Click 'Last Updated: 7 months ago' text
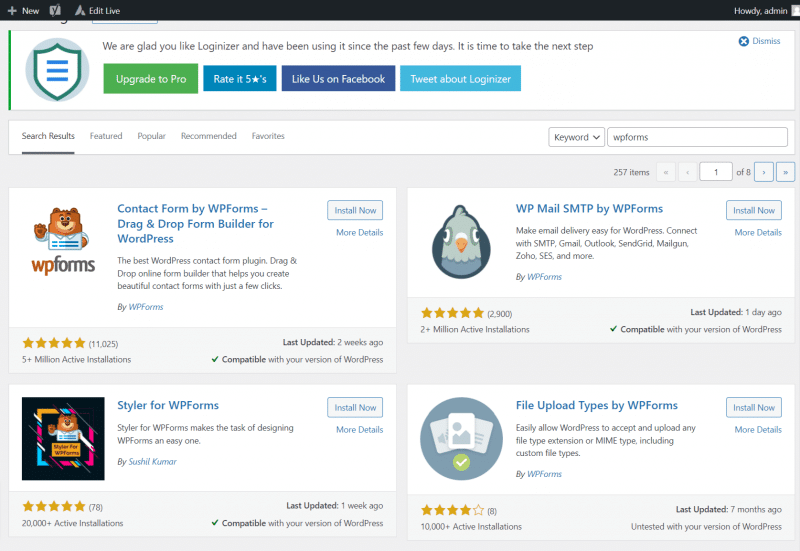The width and height of the screenshot is (800, 551). coord(729,509)
